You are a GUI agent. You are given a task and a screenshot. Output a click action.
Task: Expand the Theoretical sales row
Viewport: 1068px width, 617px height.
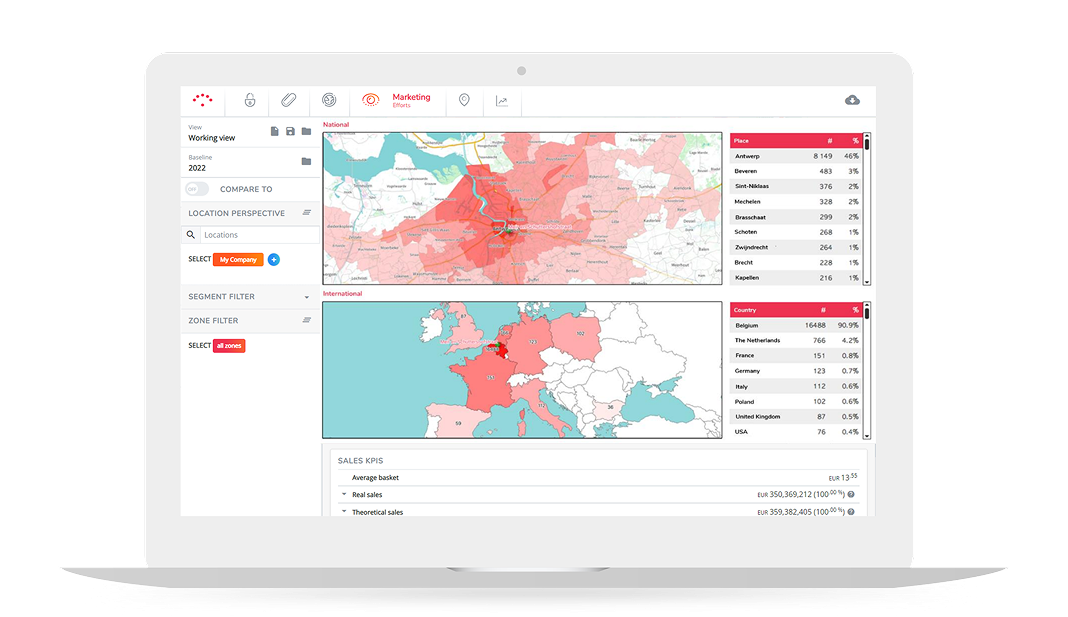[x=344, y=512]
